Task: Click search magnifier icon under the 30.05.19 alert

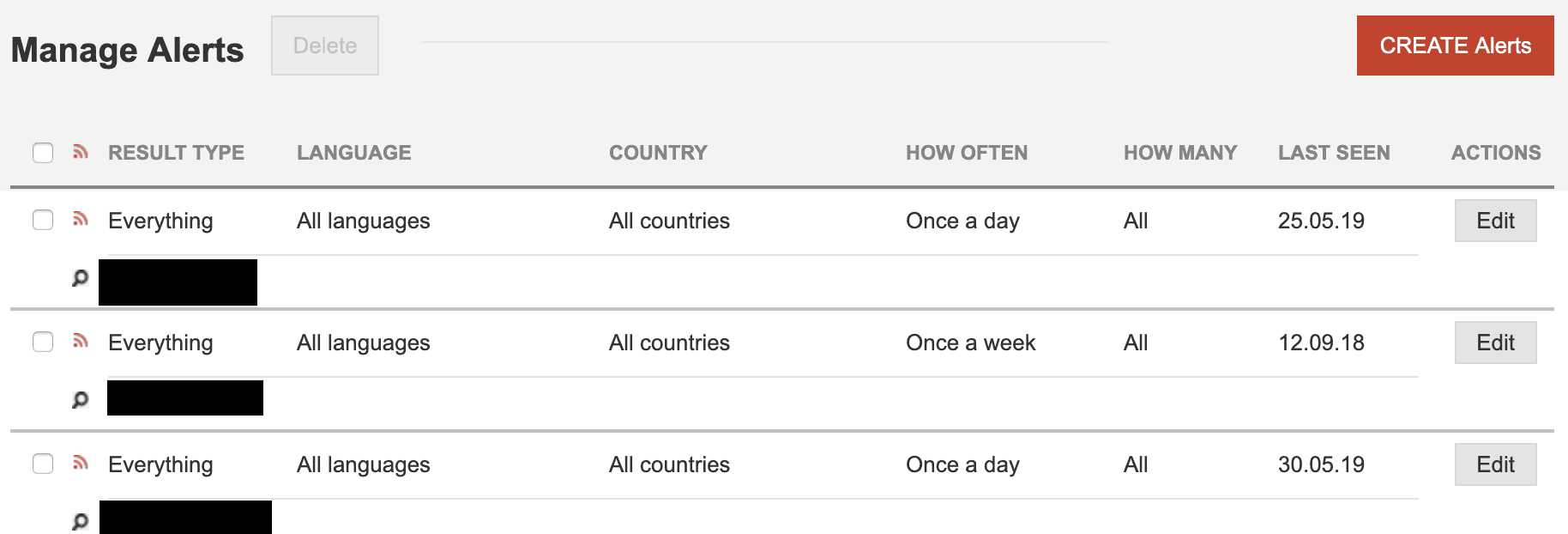Action: [x=80, y=522]
